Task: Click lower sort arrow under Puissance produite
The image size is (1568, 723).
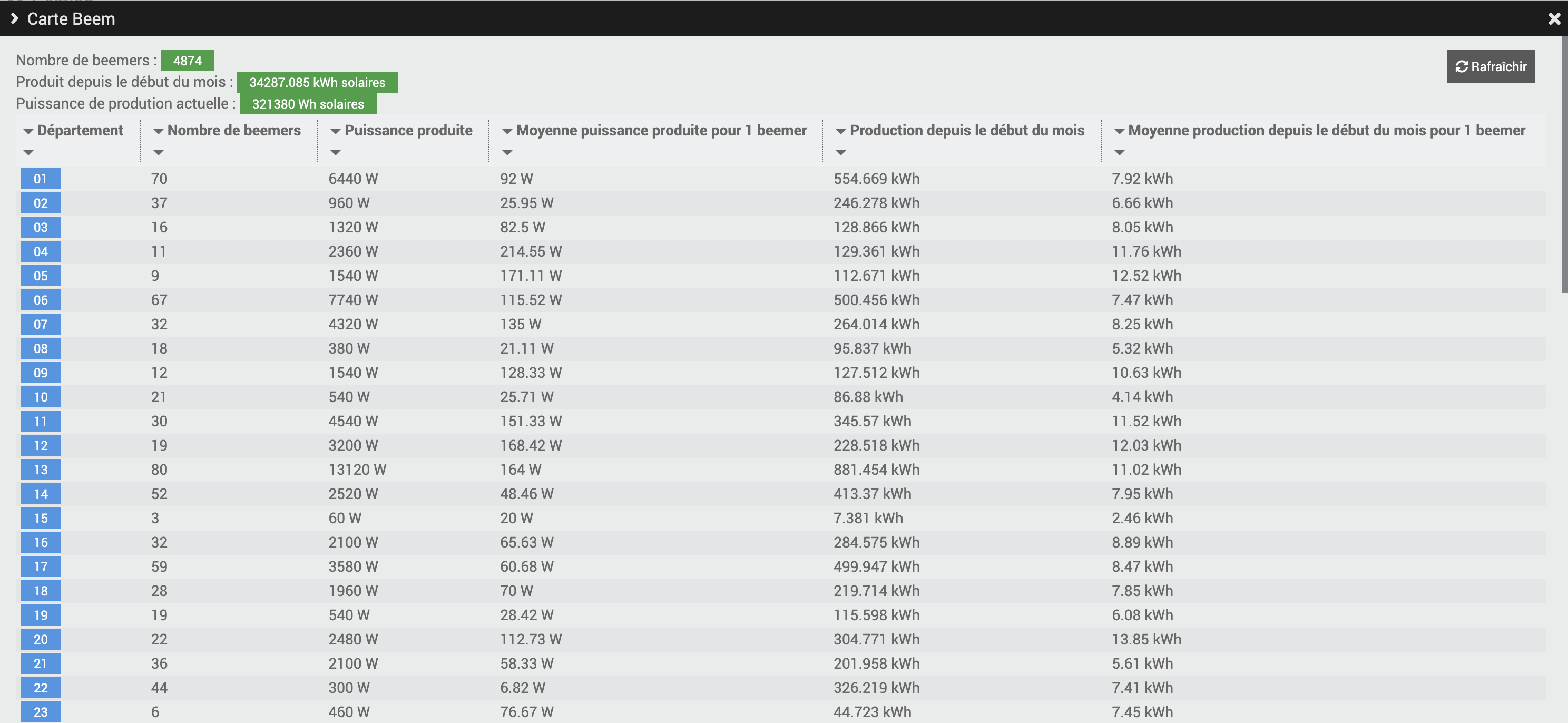Action: (336, 153)
